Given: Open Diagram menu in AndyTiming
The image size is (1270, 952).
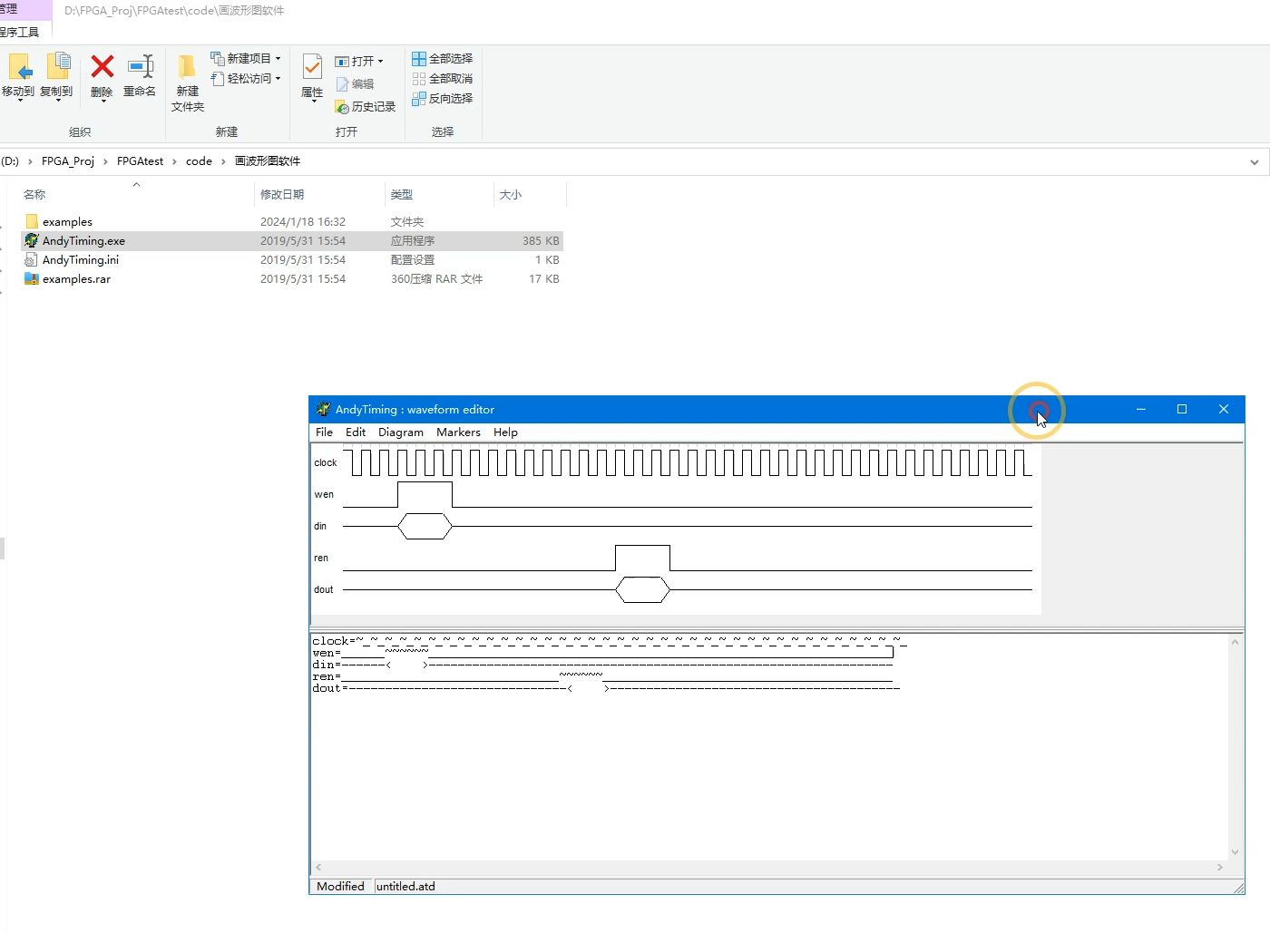Looking at the screenshot, I should pos(401,432).
